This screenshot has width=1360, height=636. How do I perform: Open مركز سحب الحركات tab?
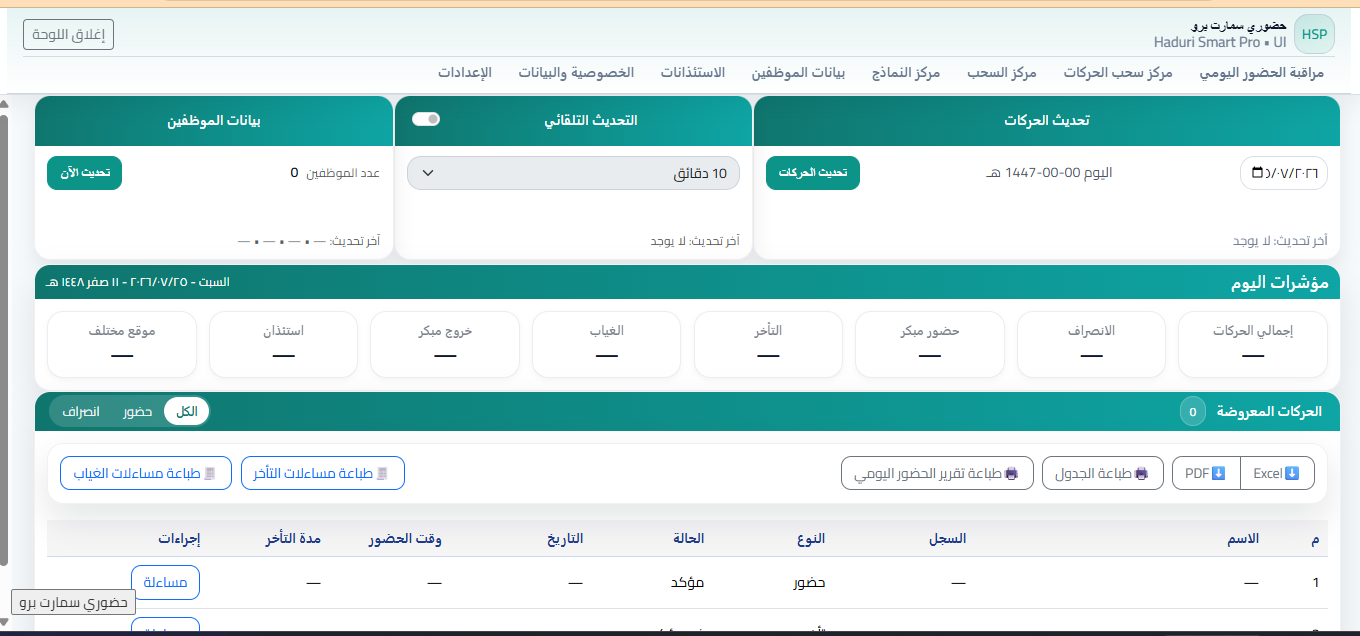[x=1118, y=73]
